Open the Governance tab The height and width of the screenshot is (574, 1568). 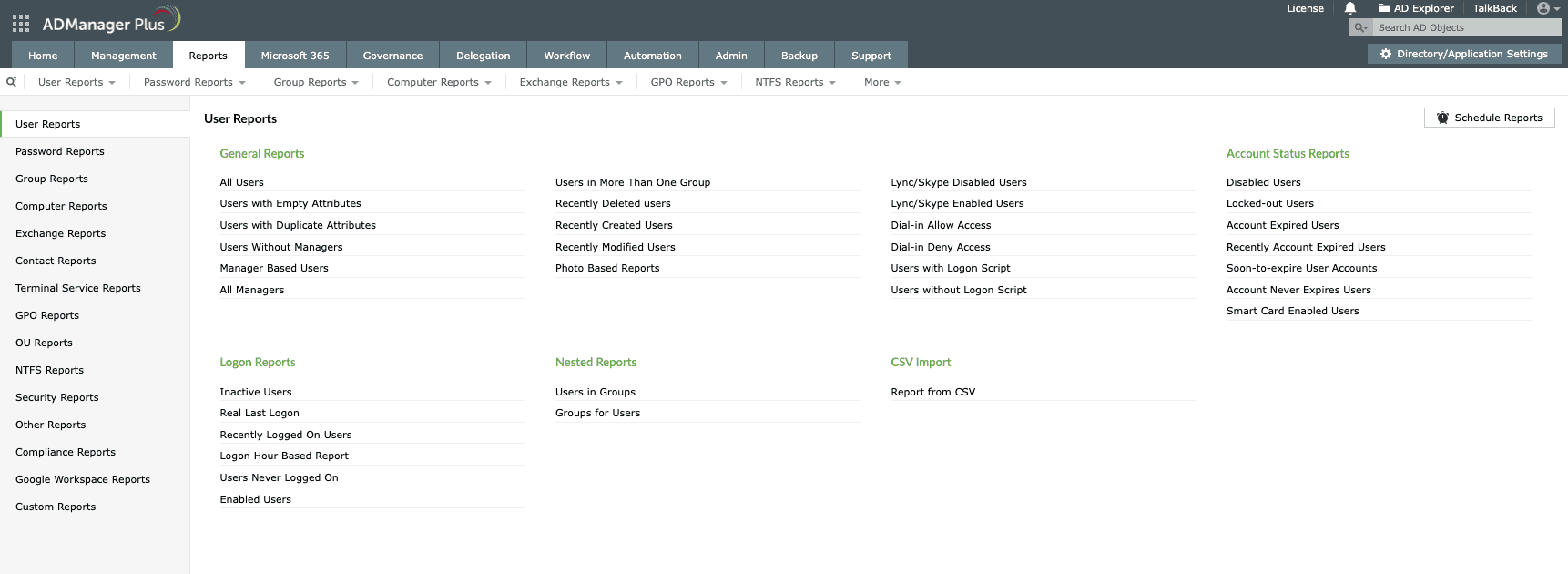click(x=392, y=56)
